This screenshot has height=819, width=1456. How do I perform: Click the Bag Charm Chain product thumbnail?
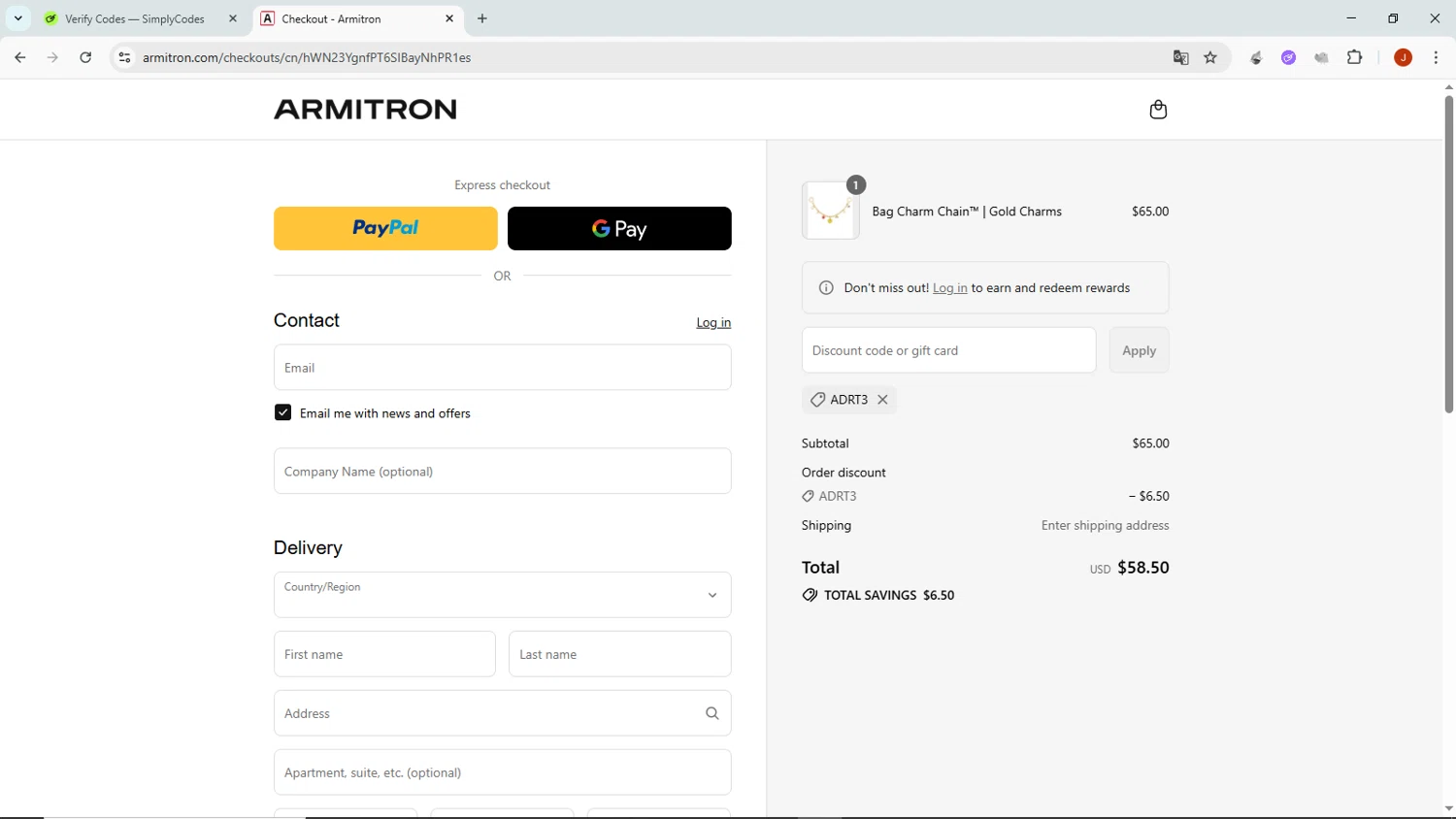831,211
